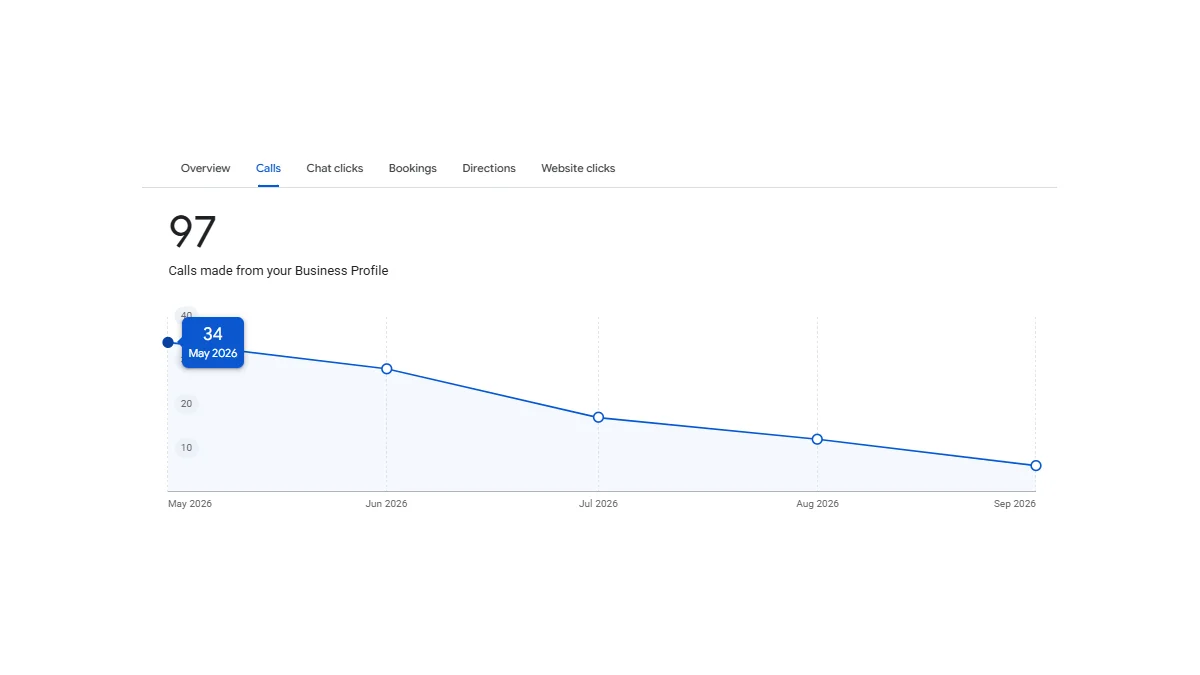Click the Jun 2026 data point
This screenshot has height=675, width=1200.
(387, 369)
